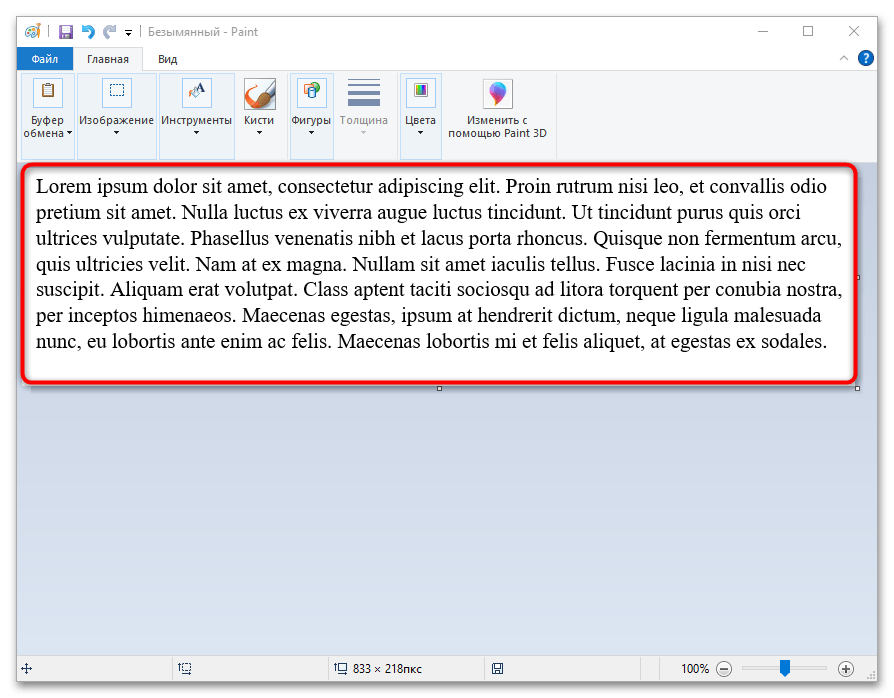
Task: Switch to the Главная tab
Action: pyautogui.click(x=108, y=59)
